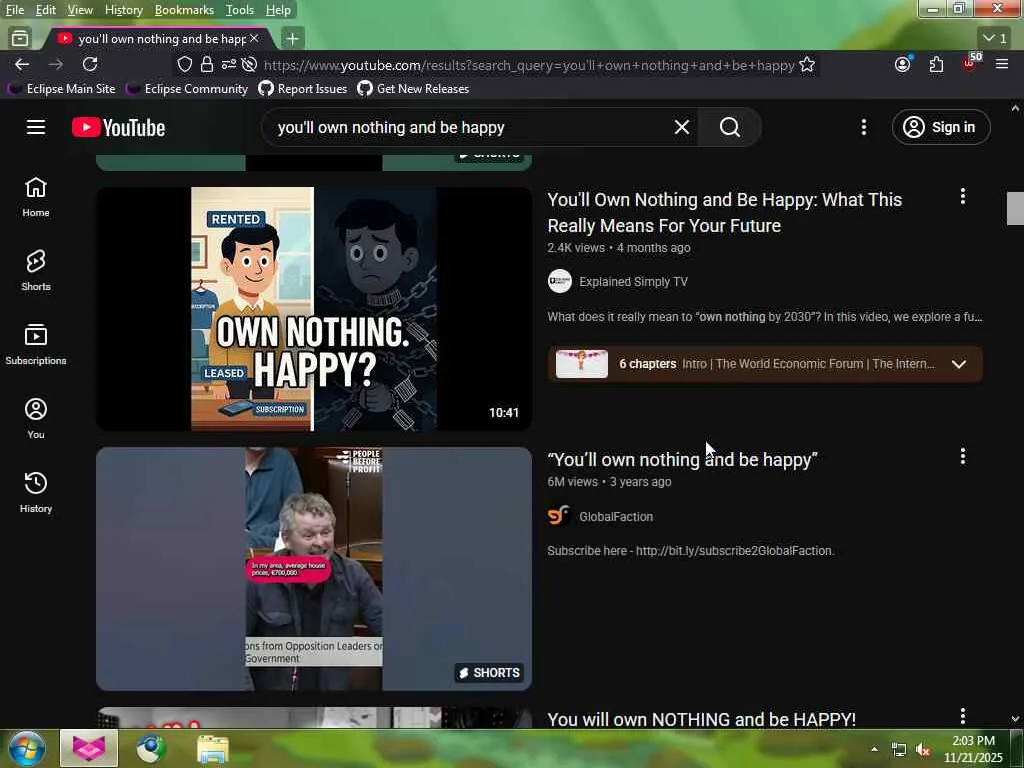The width and height of the screenshot is (1024, 768).
Task: Open the Tools menu
Action: click(x=240, y=10)
